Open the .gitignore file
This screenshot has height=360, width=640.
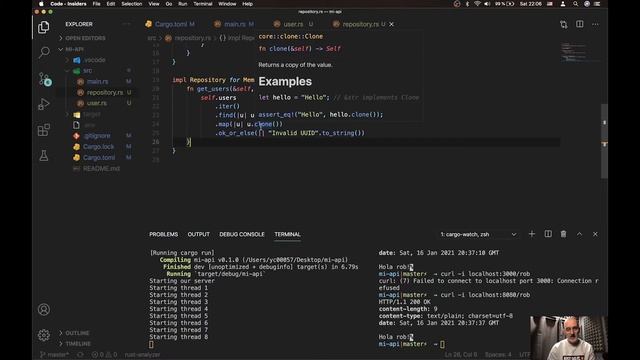[97, 136]
